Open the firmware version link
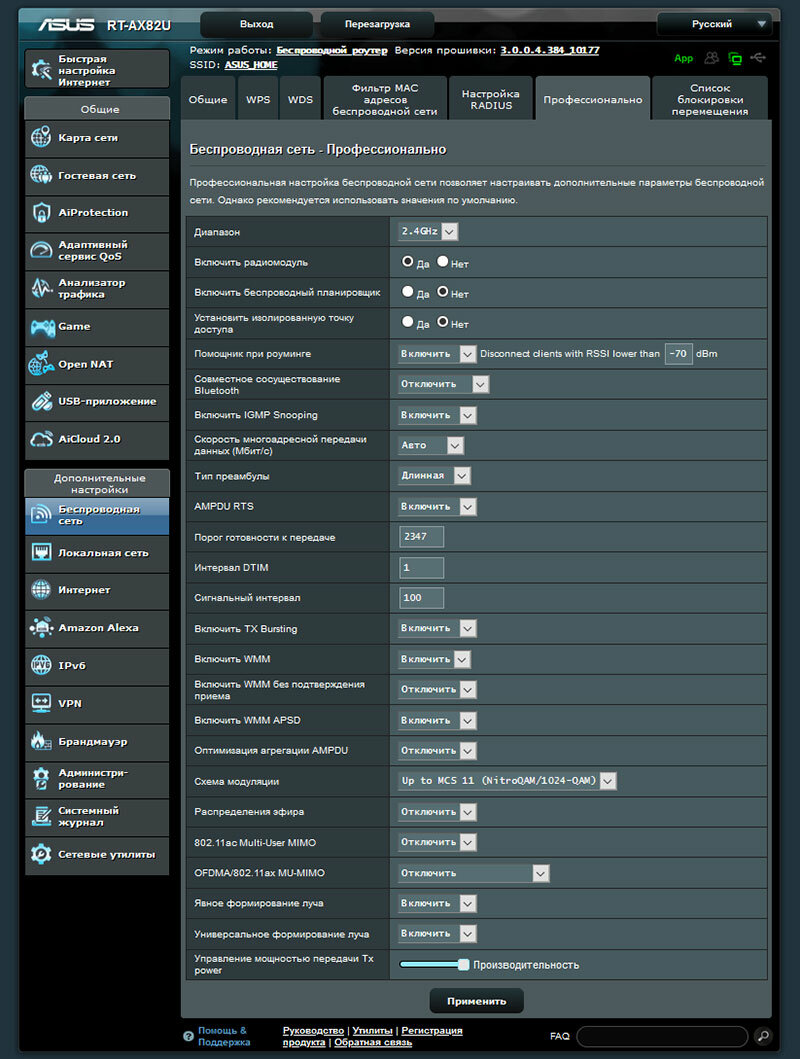 tap(550, 50)
